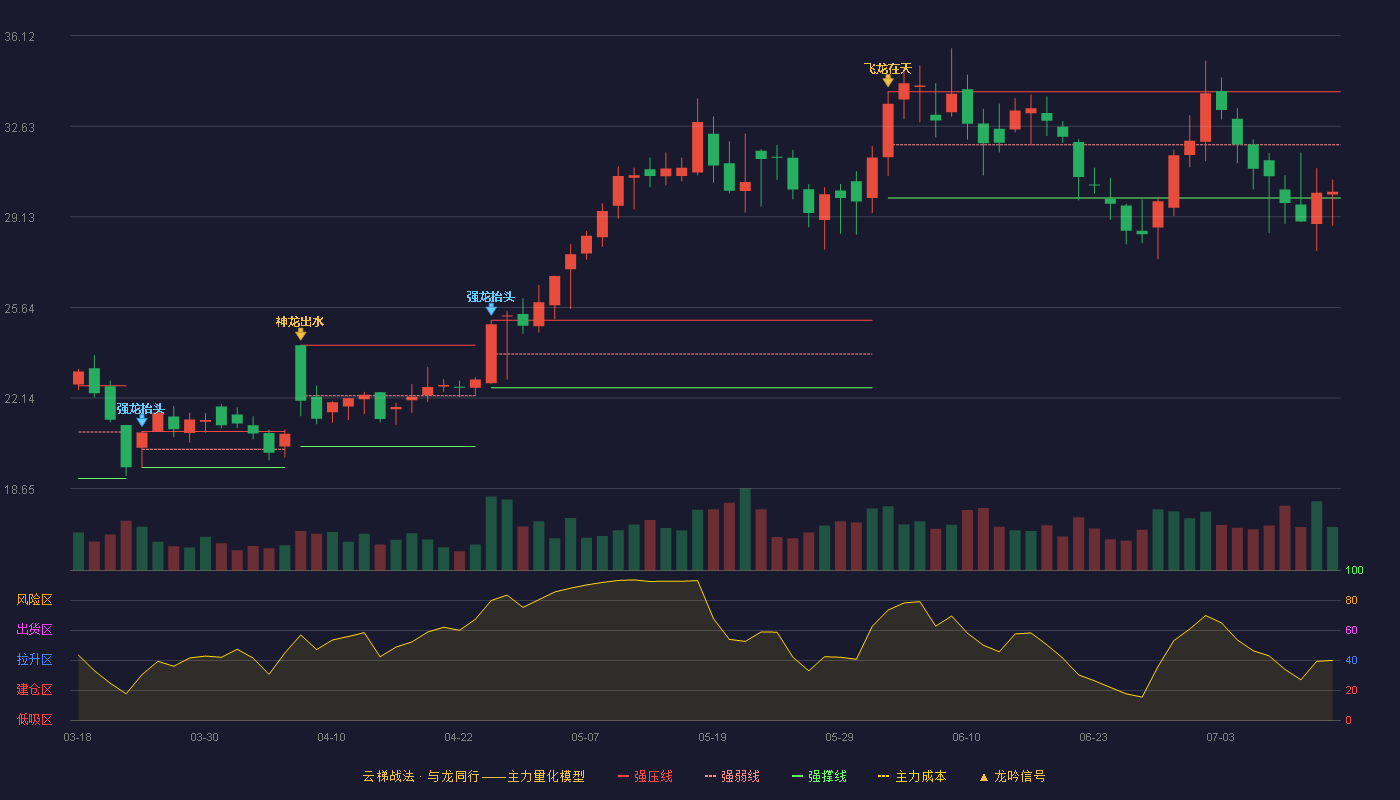Click the 云梯战法 · 与龙同行 title text
The image size is (1400, 800).
point(420,776)
